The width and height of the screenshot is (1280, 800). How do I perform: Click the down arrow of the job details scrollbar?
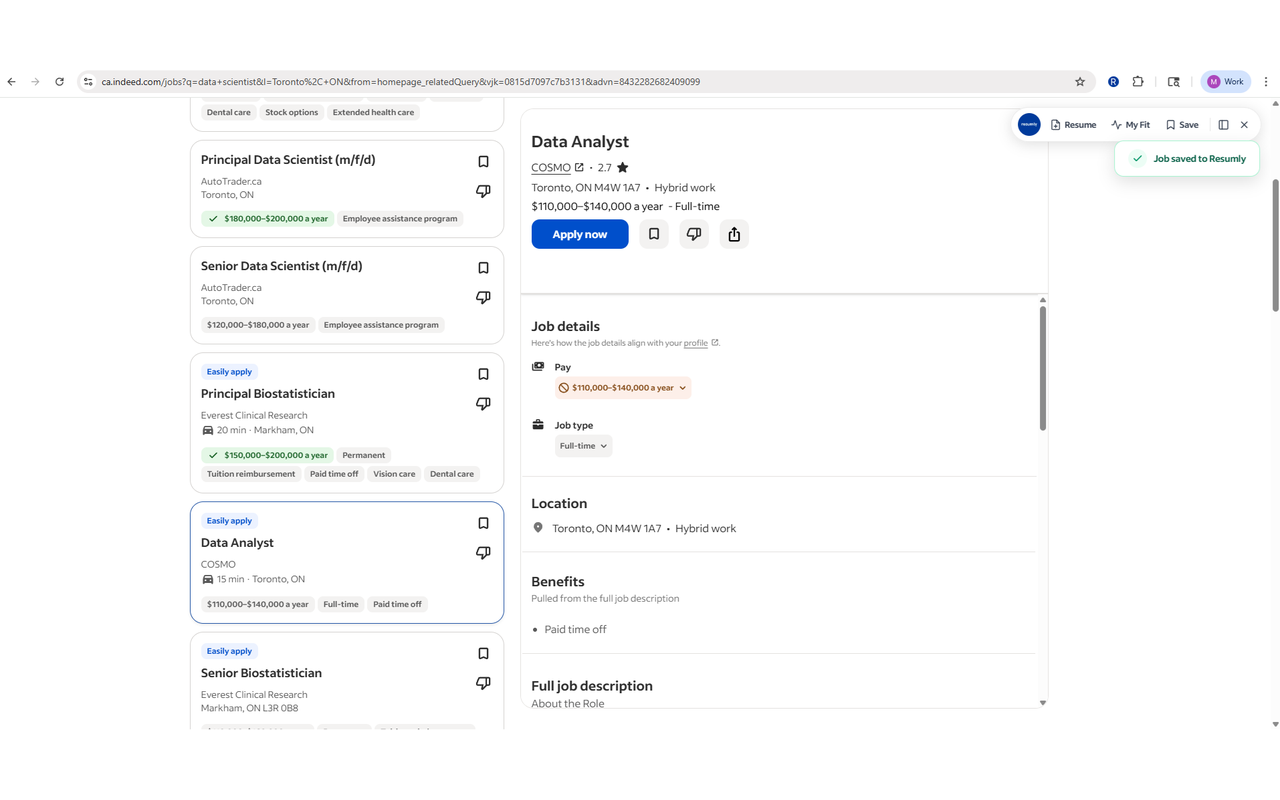1043,703
